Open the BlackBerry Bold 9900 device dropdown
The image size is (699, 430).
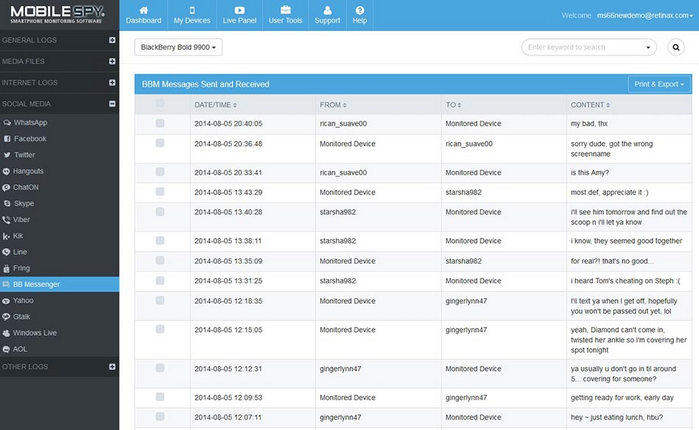coord(178,47)
